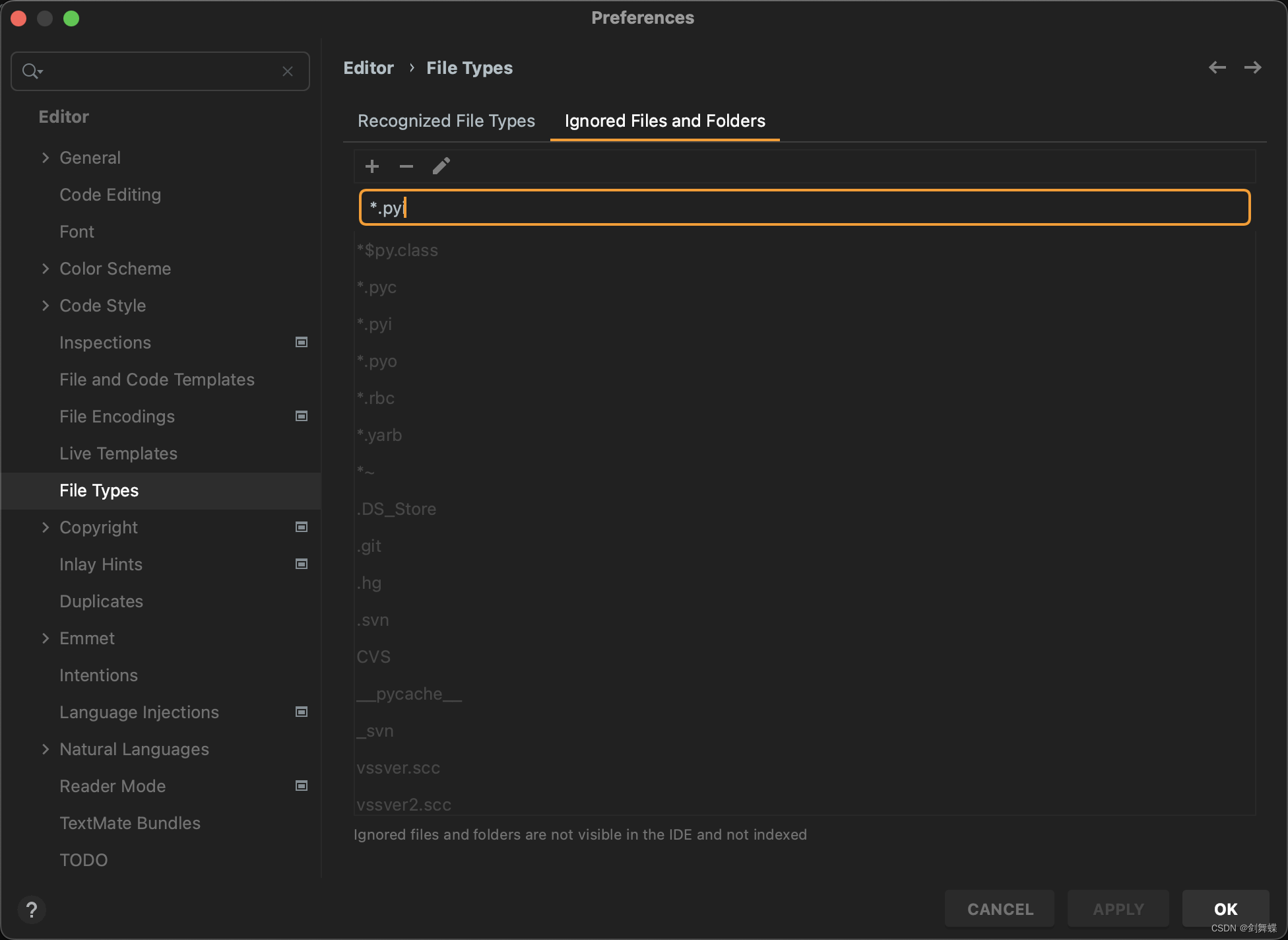Click the *.pyi pattern edit field
The image size is (1288, 940).
point(804,208)
